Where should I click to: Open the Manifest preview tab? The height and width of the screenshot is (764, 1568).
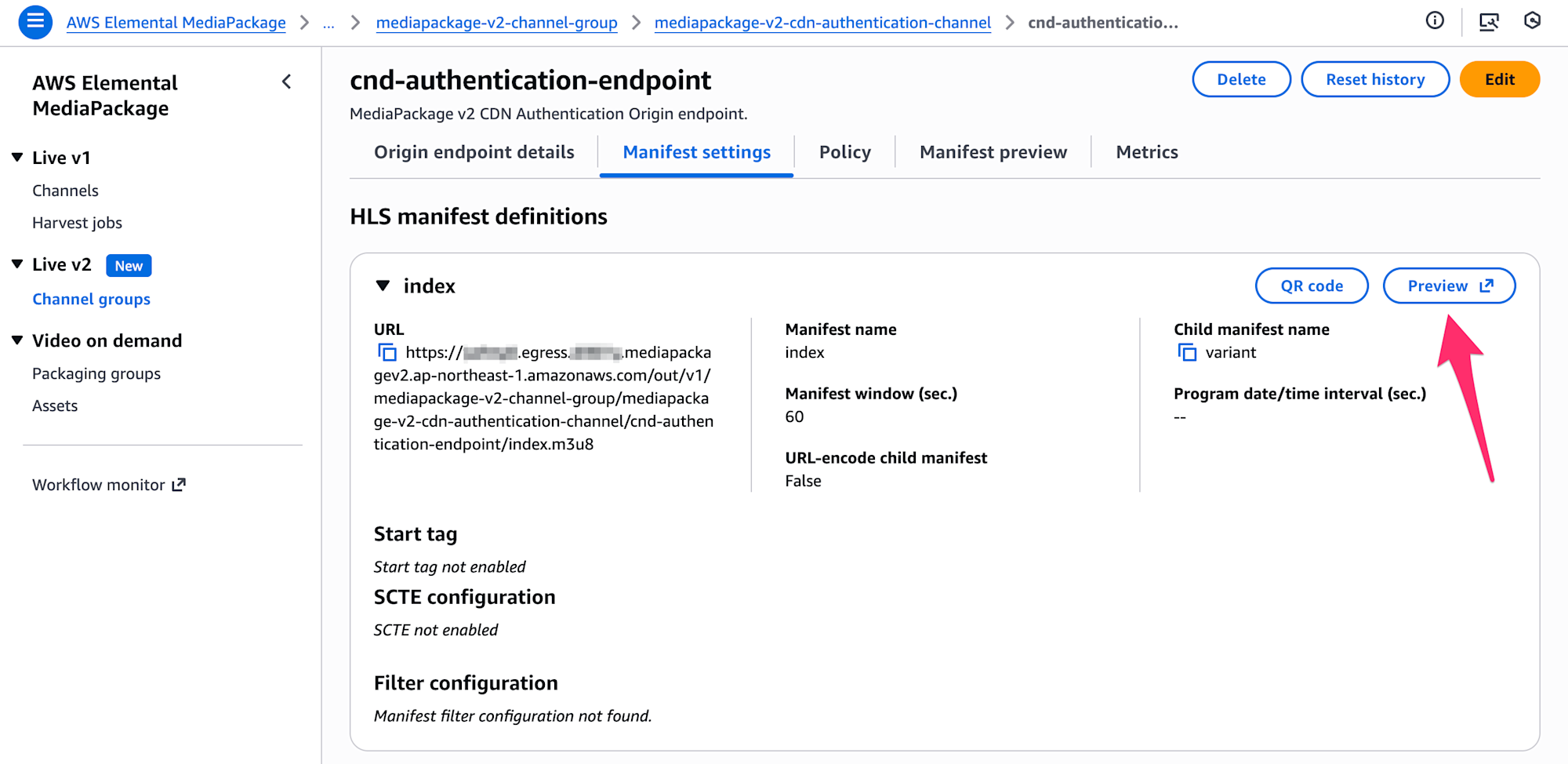(993, 152)
